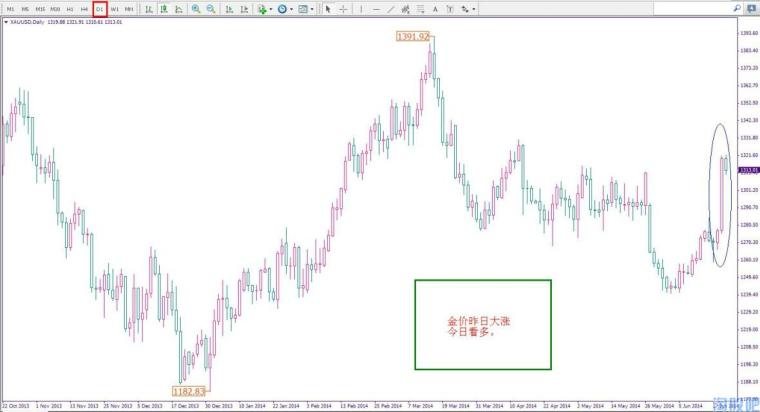The height and width of the screenshot is (412, 760).
Task: Toggle chart auto scroll
Action: [x=229, y=9]
